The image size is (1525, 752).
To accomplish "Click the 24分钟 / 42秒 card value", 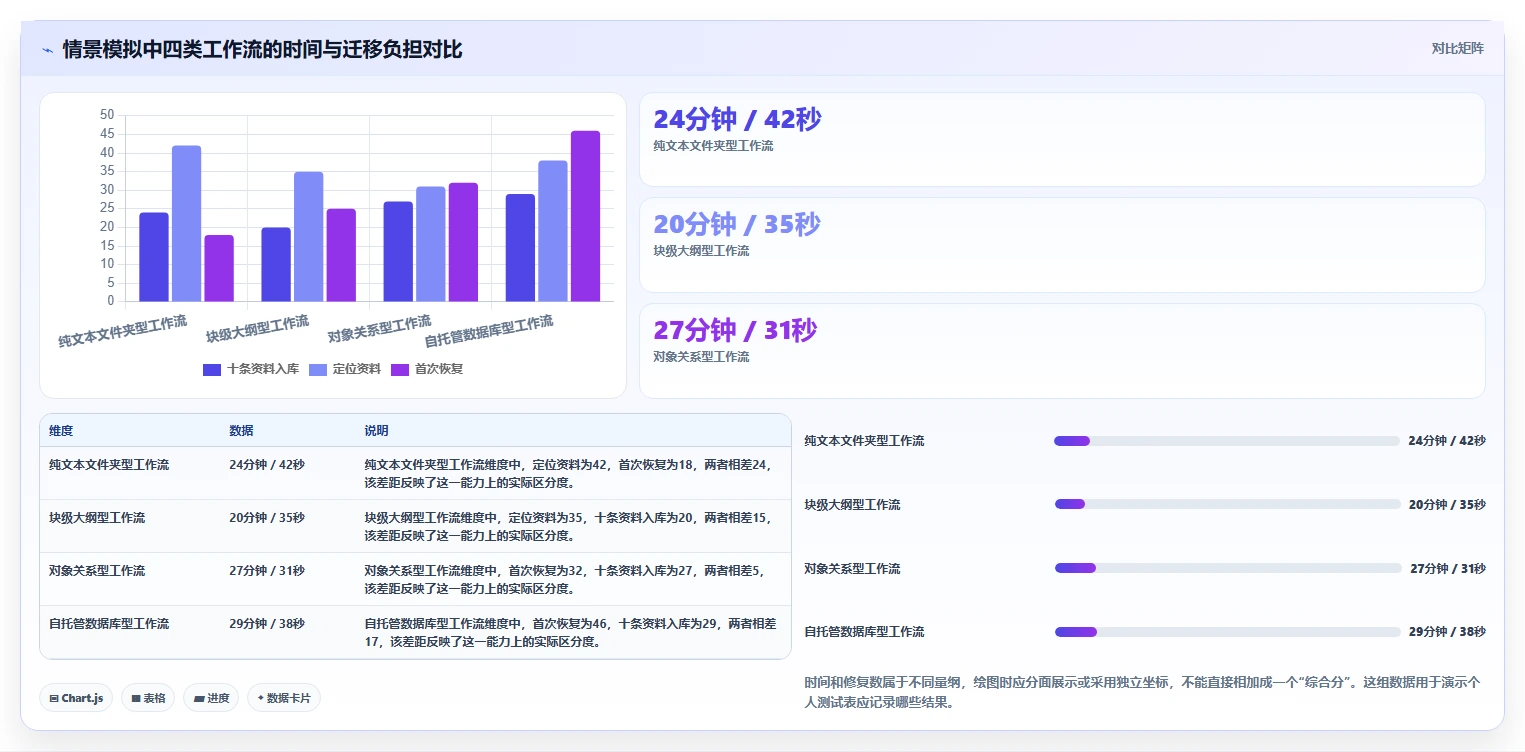I will (x=737, y=119).
